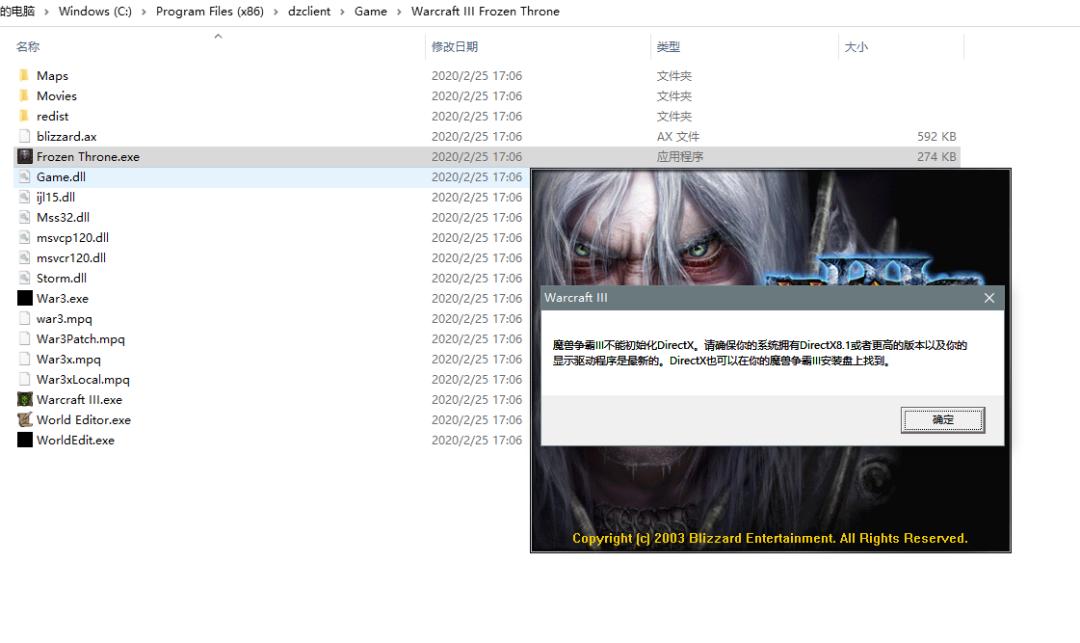
Task: Click the Frozen Throne.exe application icon
Action: (x=25, y=156)
